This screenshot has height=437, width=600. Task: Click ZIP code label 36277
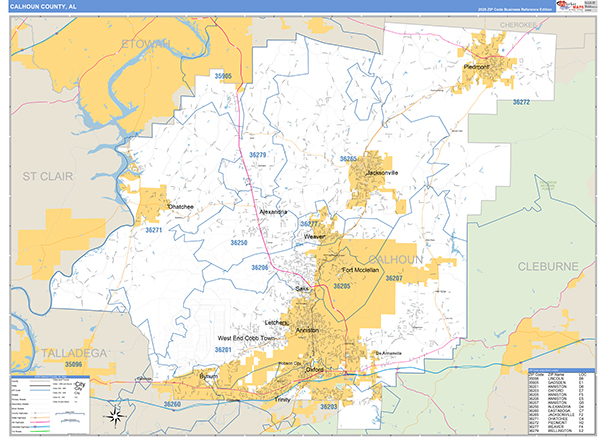[x=309, y=224]
